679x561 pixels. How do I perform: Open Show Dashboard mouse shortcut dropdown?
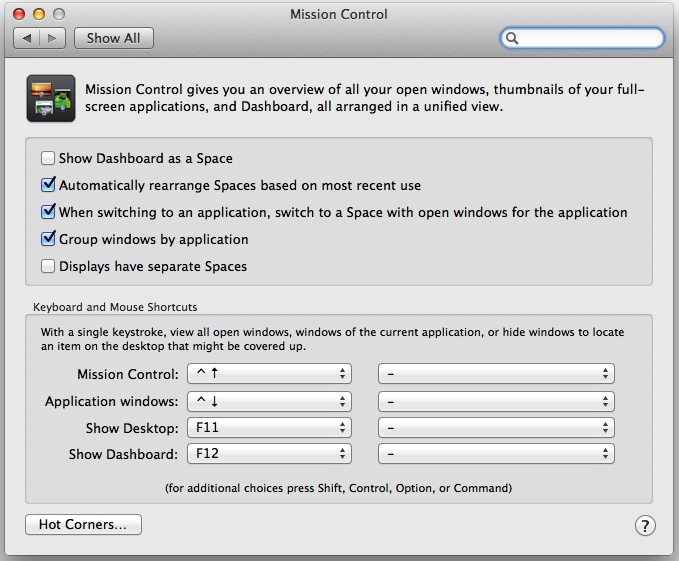click(496, 454)
